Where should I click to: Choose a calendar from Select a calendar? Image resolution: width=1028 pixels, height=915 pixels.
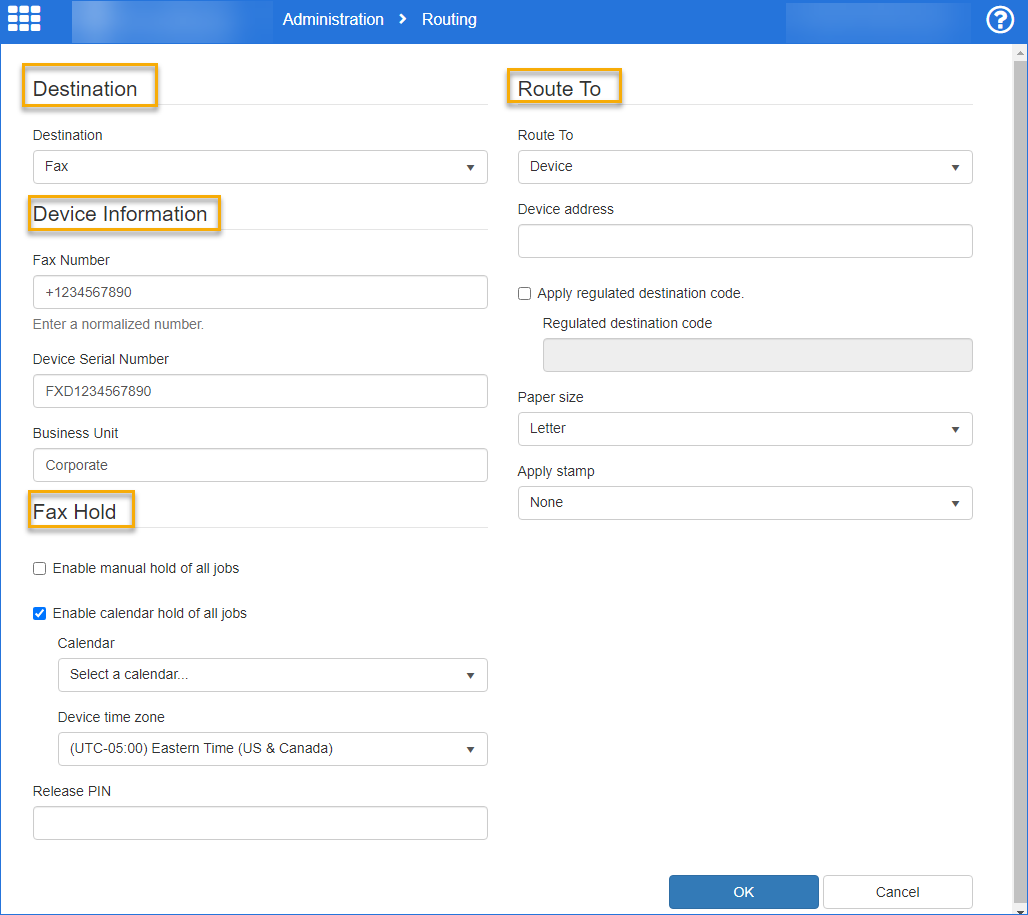[x=272, y=675]
